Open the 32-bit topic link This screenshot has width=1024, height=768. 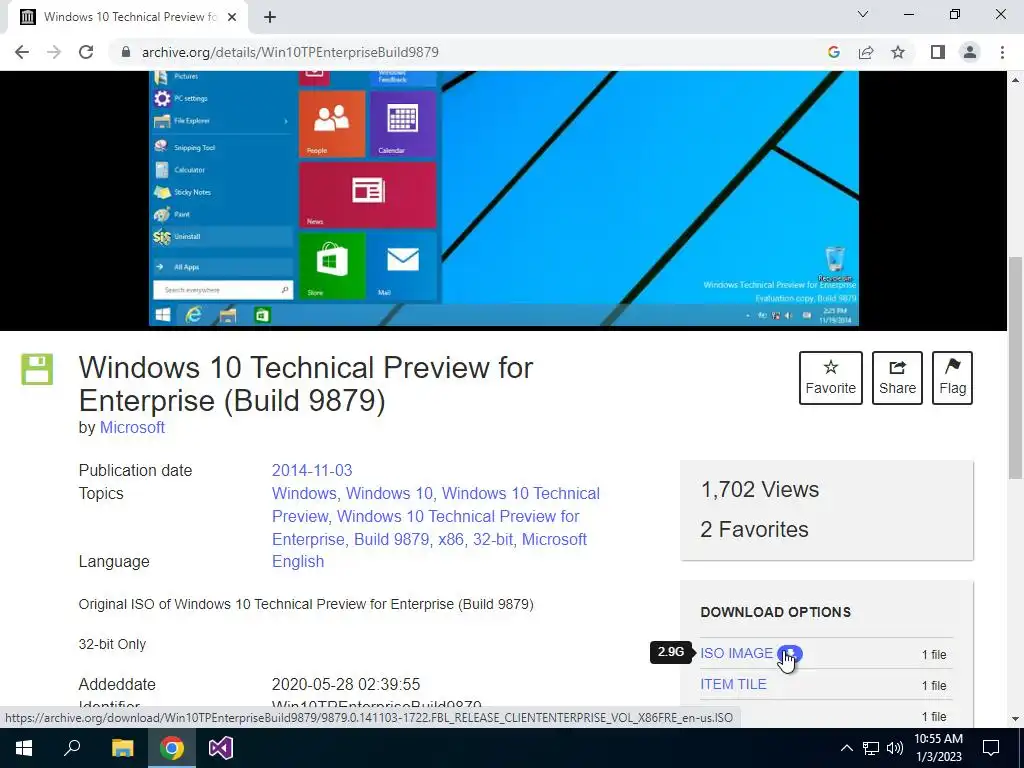coord(492,539)
